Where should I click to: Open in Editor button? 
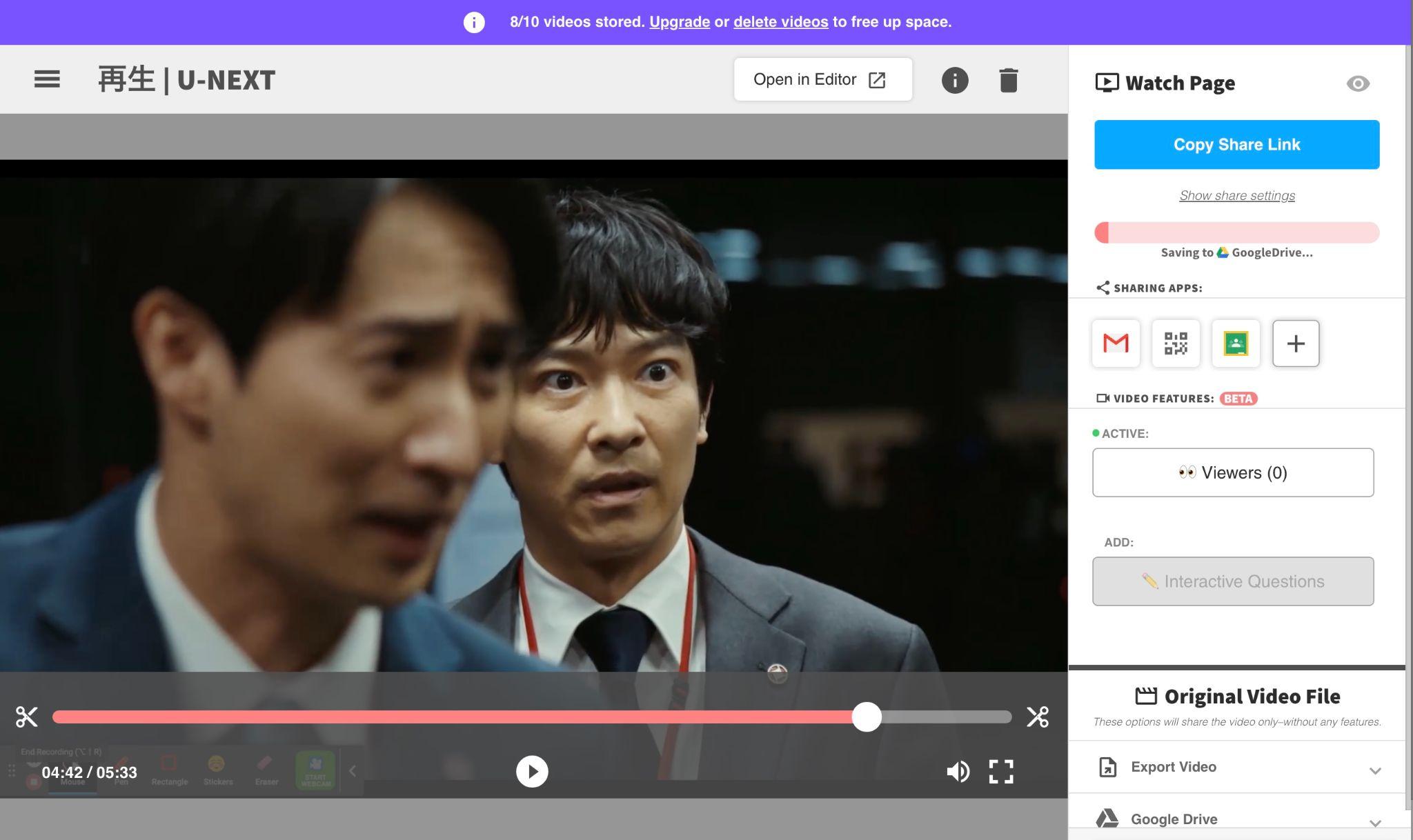tap(822, 79)
